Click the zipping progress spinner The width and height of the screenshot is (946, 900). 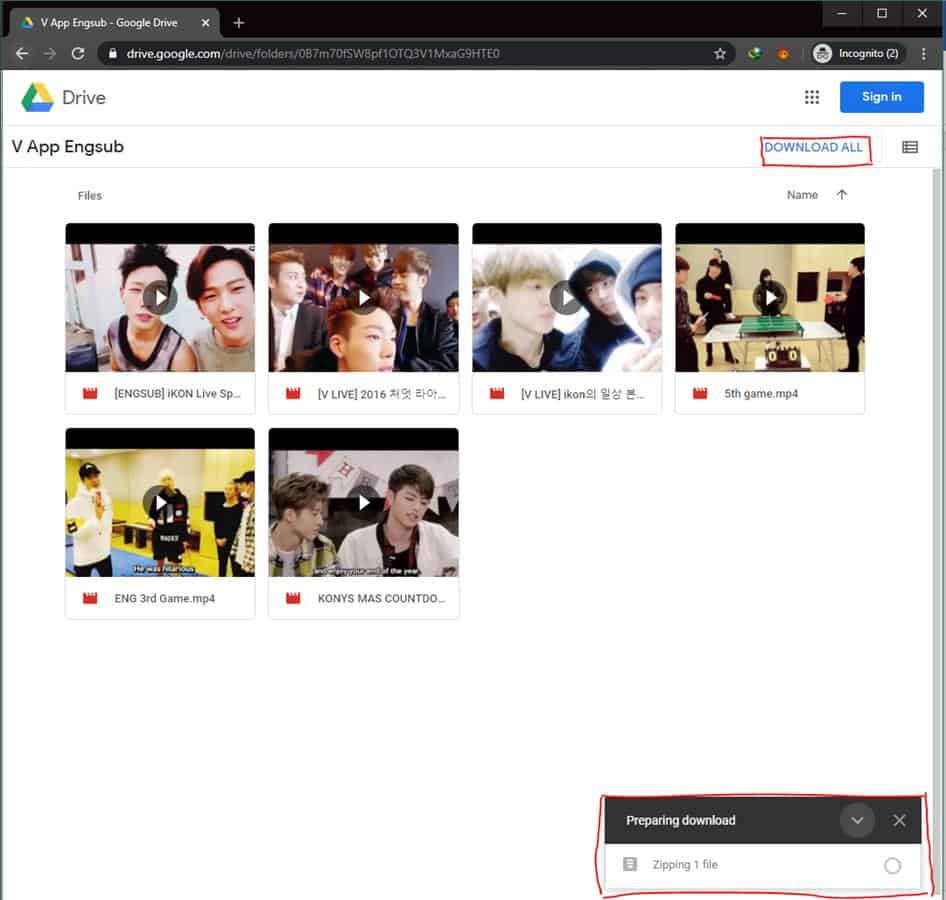pyautogui.click(x=893, y=866)
